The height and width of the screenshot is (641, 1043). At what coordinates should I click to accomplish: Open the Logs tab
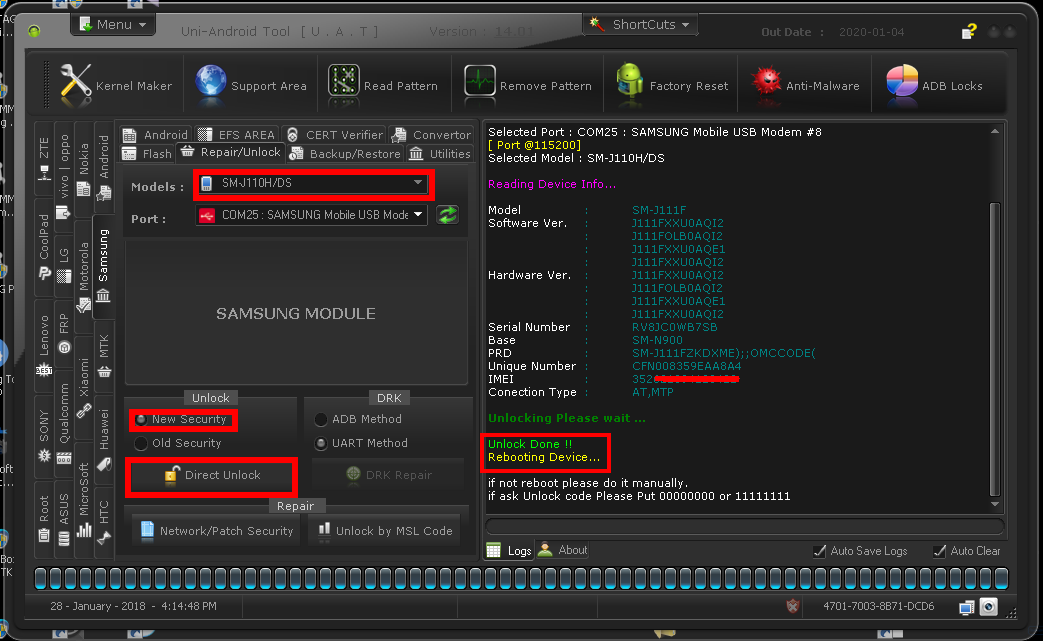(x=509, y=551)
